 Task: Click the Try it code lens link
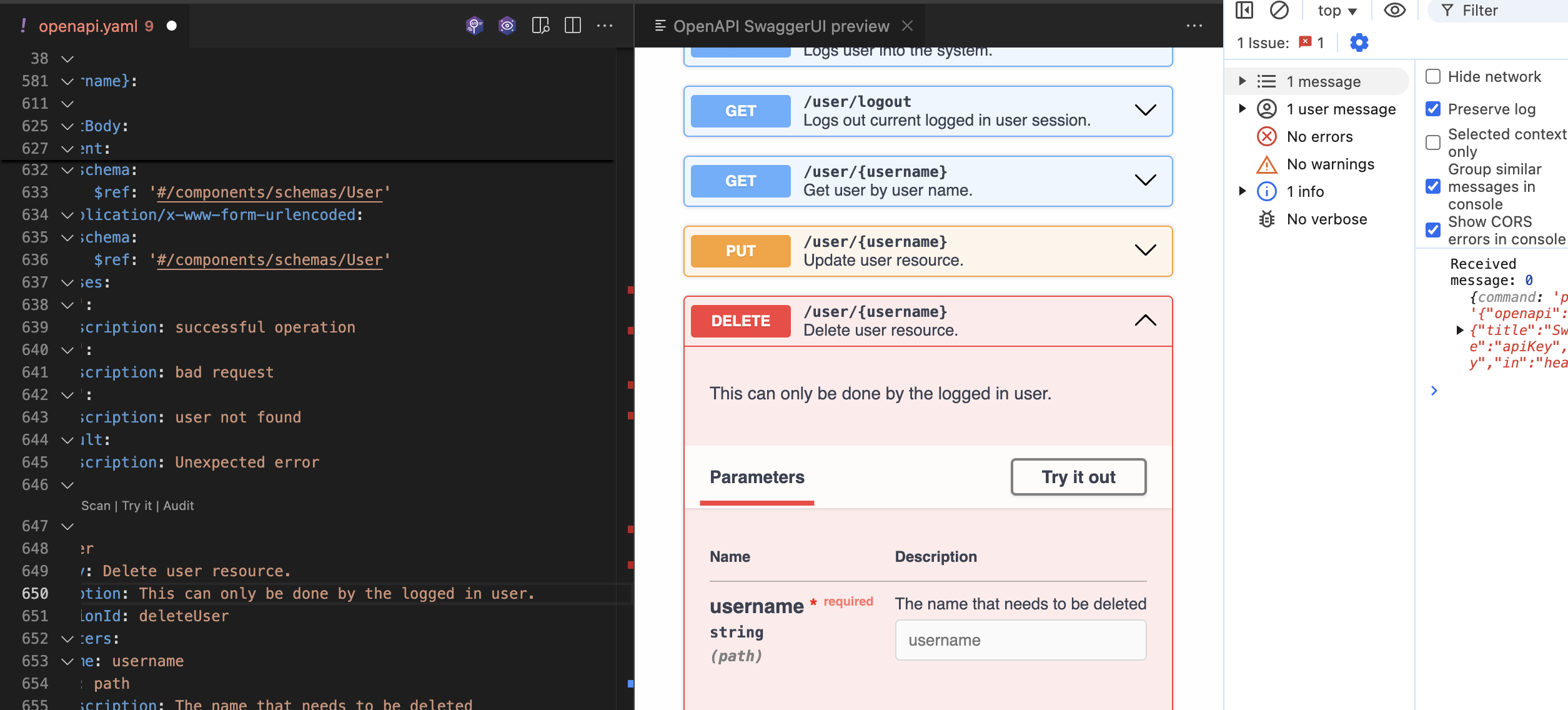[137, 506]
